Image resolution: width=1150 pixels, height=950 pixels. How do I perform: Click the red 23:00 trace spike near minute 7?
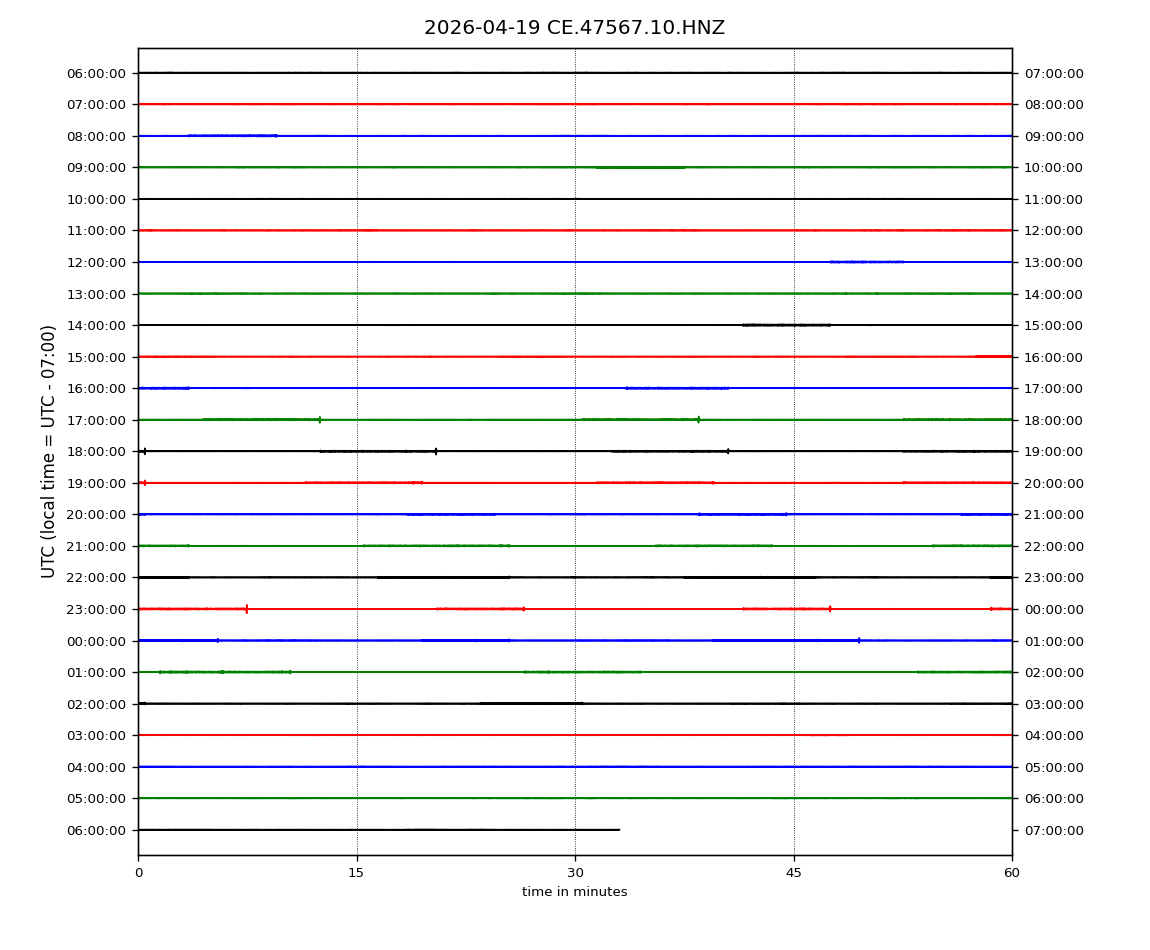click(246, 608)
